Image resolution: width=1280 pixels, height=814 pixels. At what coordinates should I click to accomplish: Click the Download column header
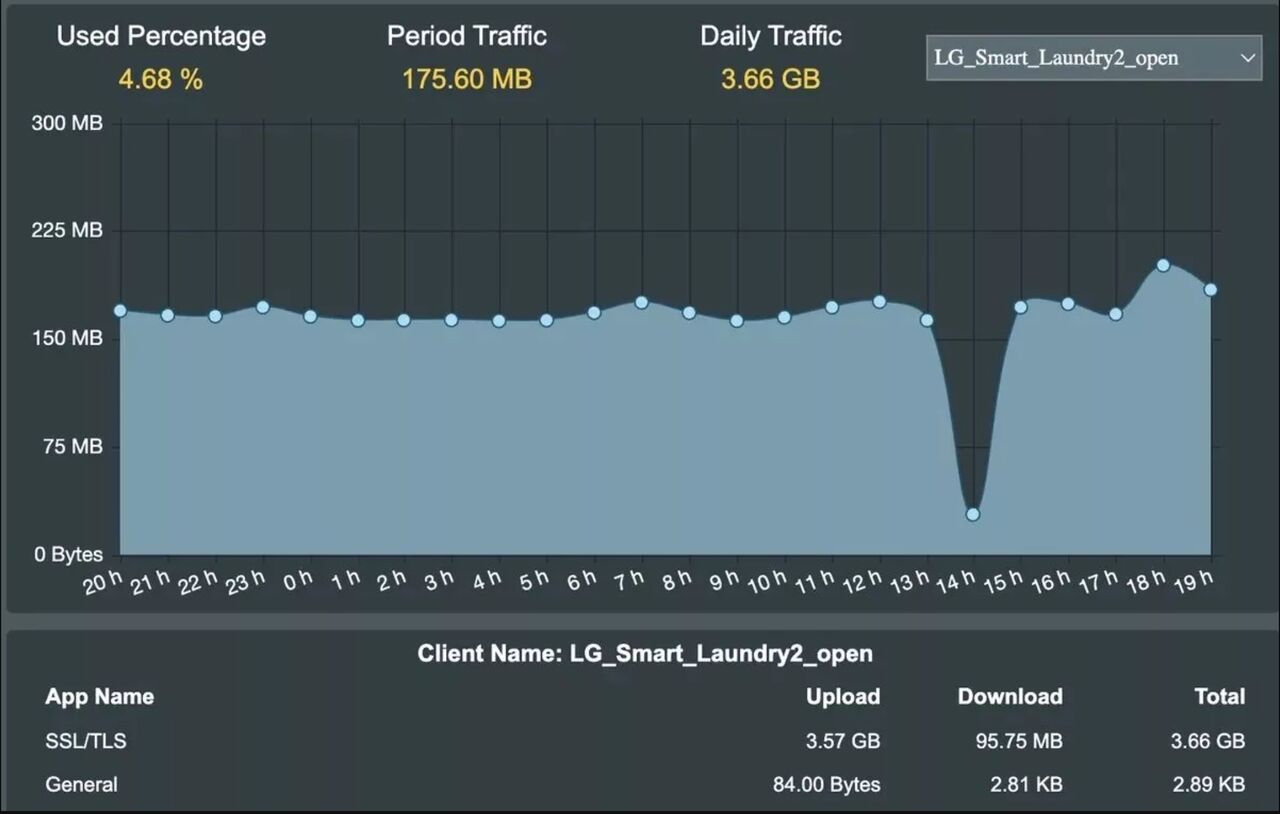[1010, 697]
